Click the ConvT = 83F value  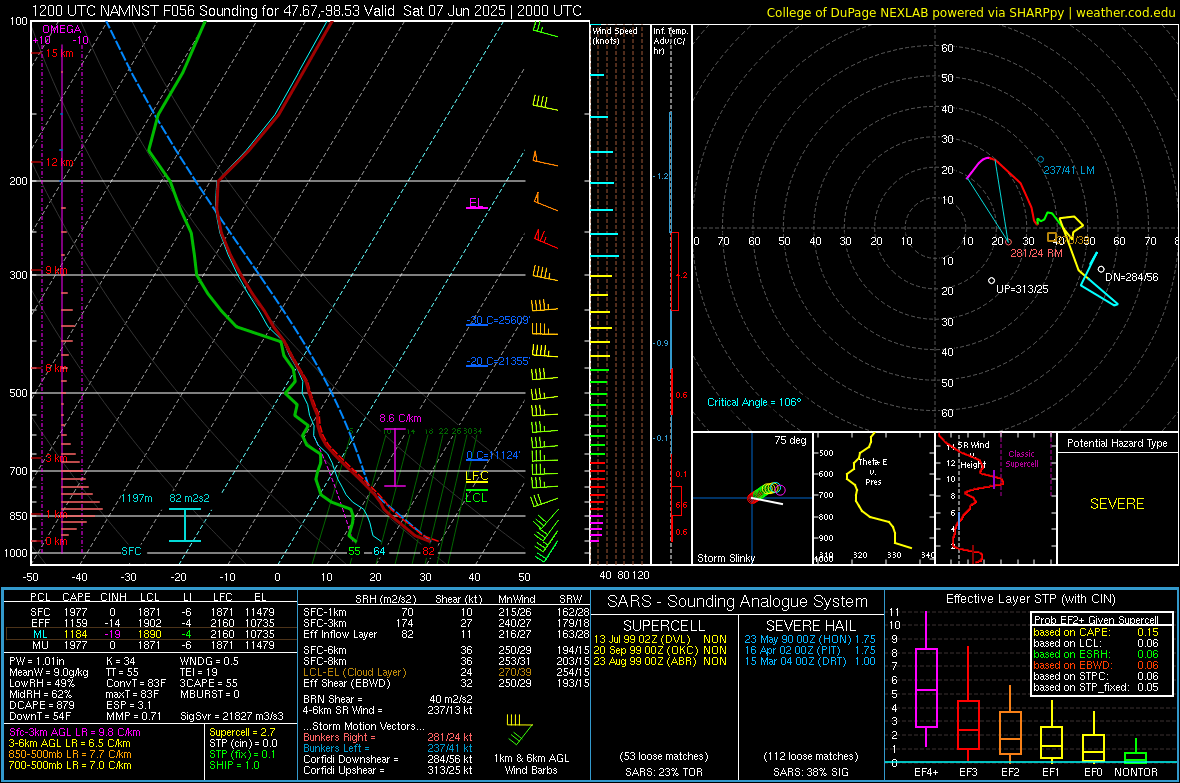[x=135, y=683]
